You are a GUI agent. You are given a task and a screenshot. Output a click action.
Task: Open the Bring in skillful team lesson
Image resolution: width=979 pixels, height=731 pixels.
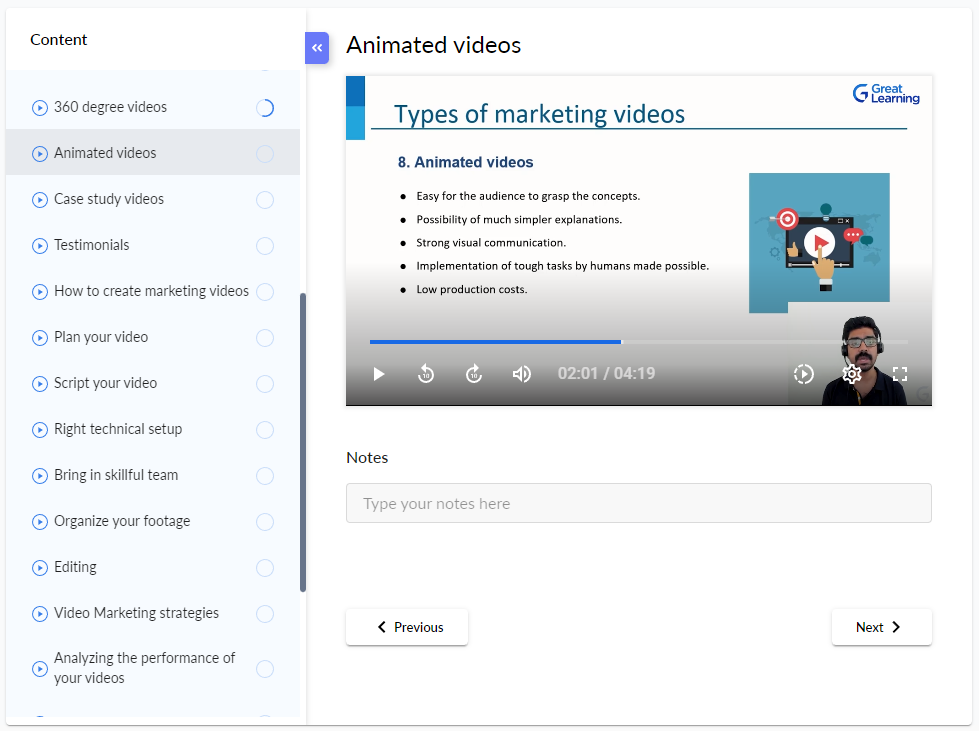153,475
